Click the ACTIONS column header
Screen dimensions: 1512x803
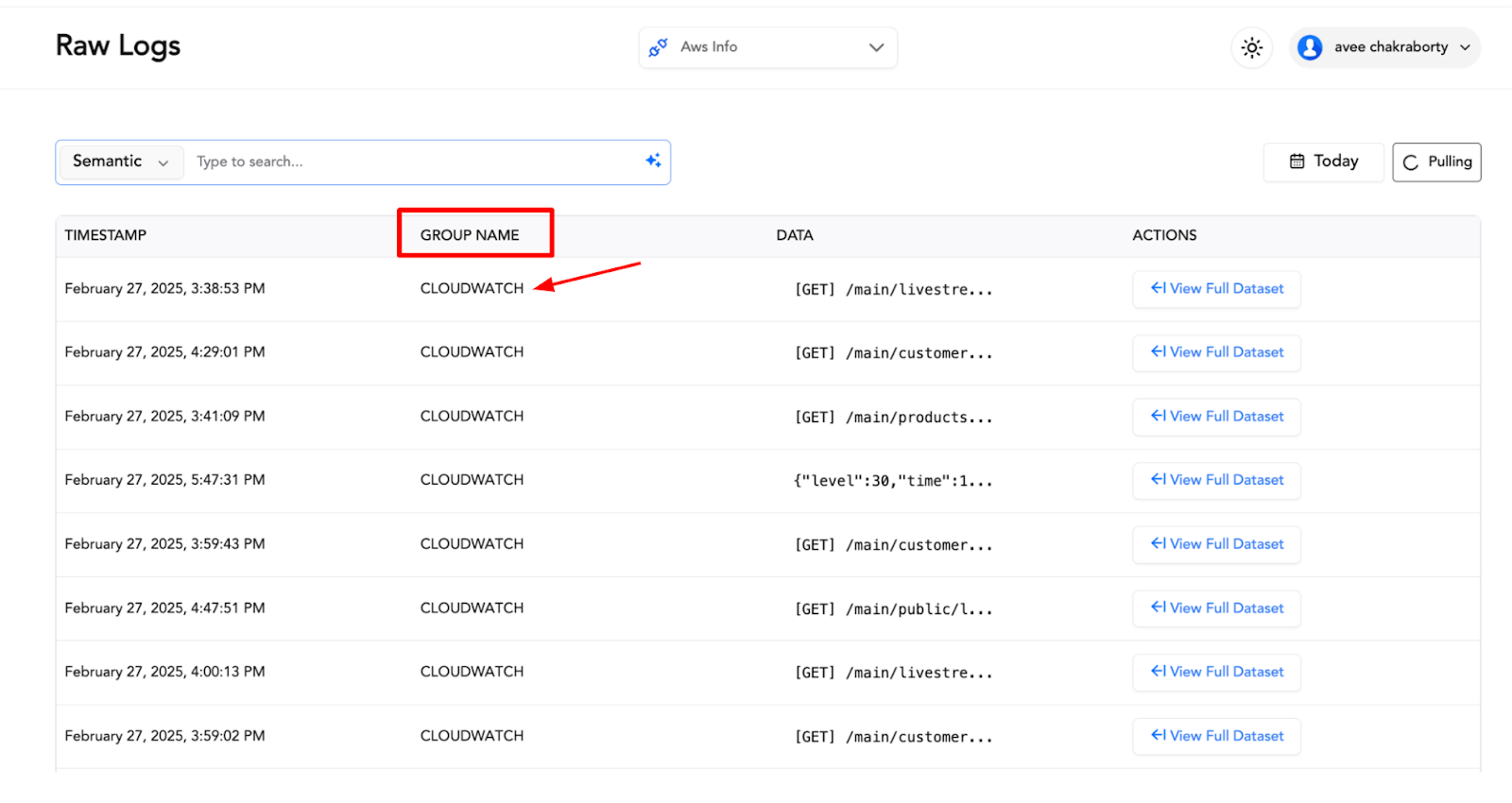pyautogui.click(x=1164, y=235)
